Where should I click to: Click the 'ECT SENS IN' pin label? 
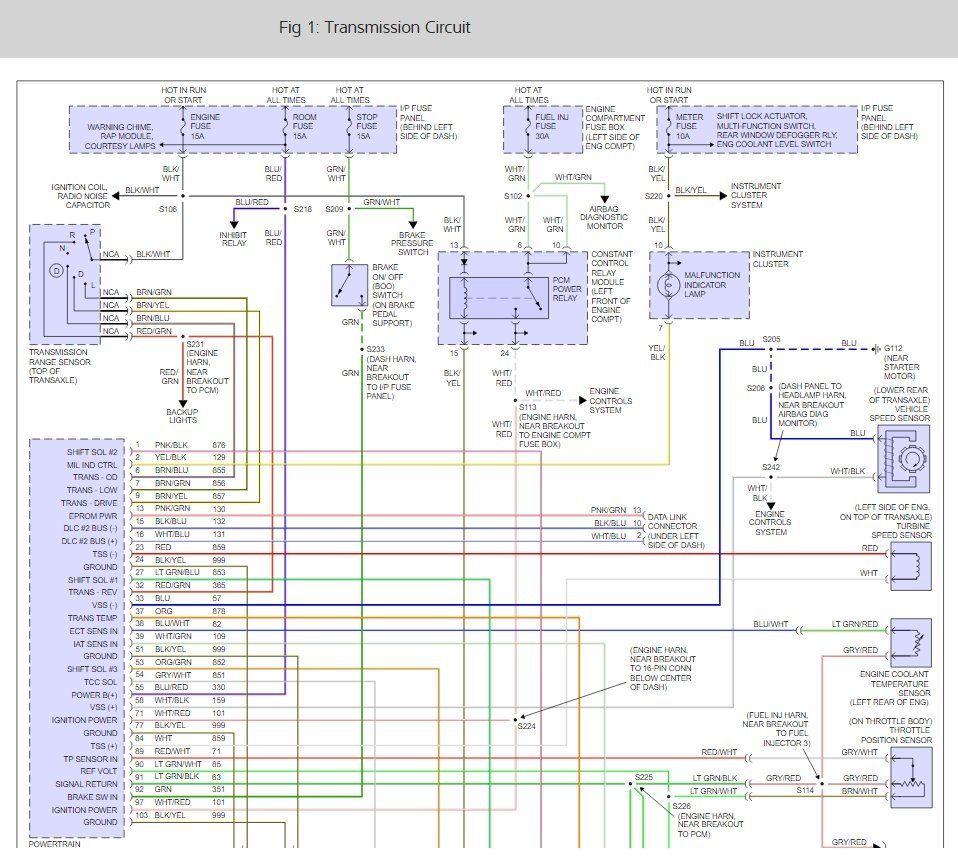coord(93,631)
